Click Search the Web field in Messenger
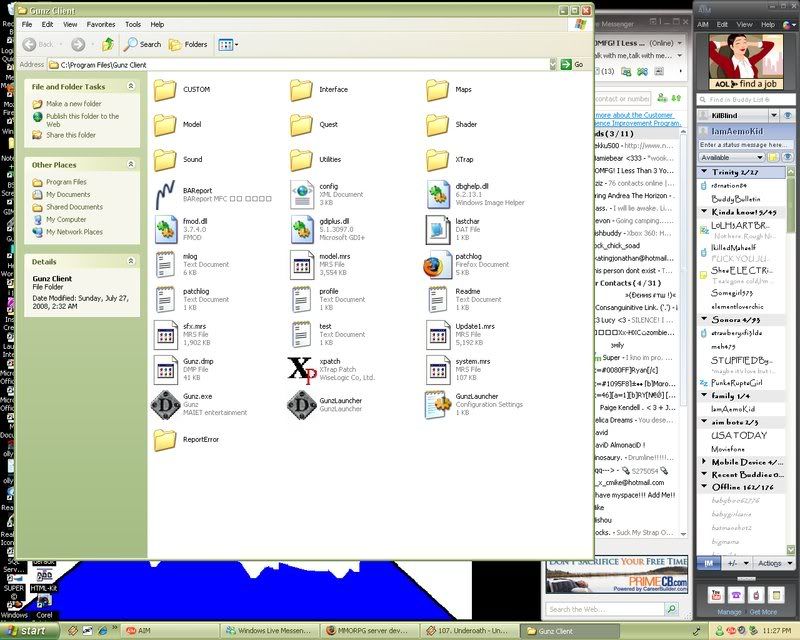The width and height of the screenshot is (800, 640). point(605,609)
